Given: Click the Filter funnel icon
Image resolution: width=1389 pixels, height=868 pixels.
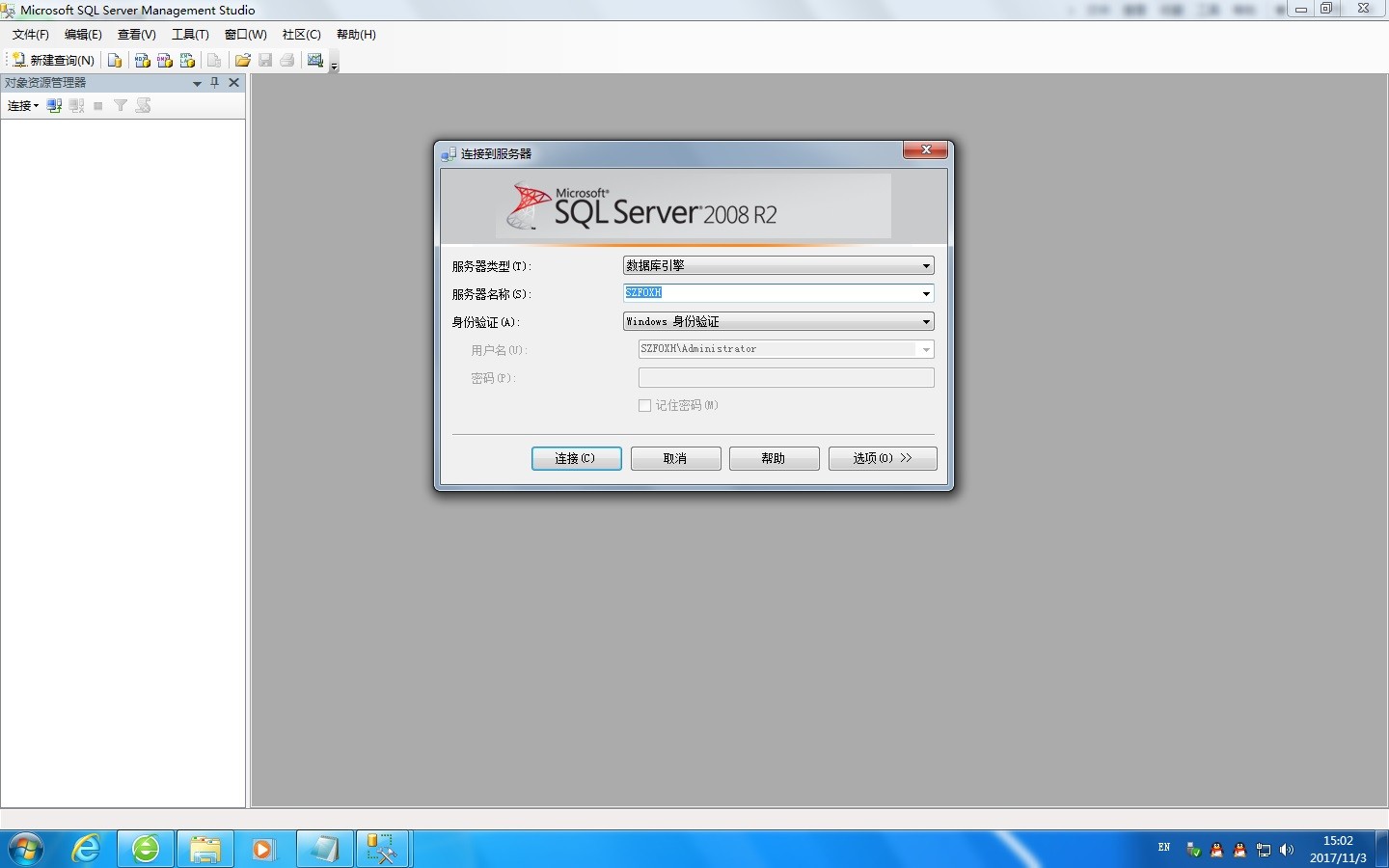Looking at the screenshot, I should [x=121, y=106].
